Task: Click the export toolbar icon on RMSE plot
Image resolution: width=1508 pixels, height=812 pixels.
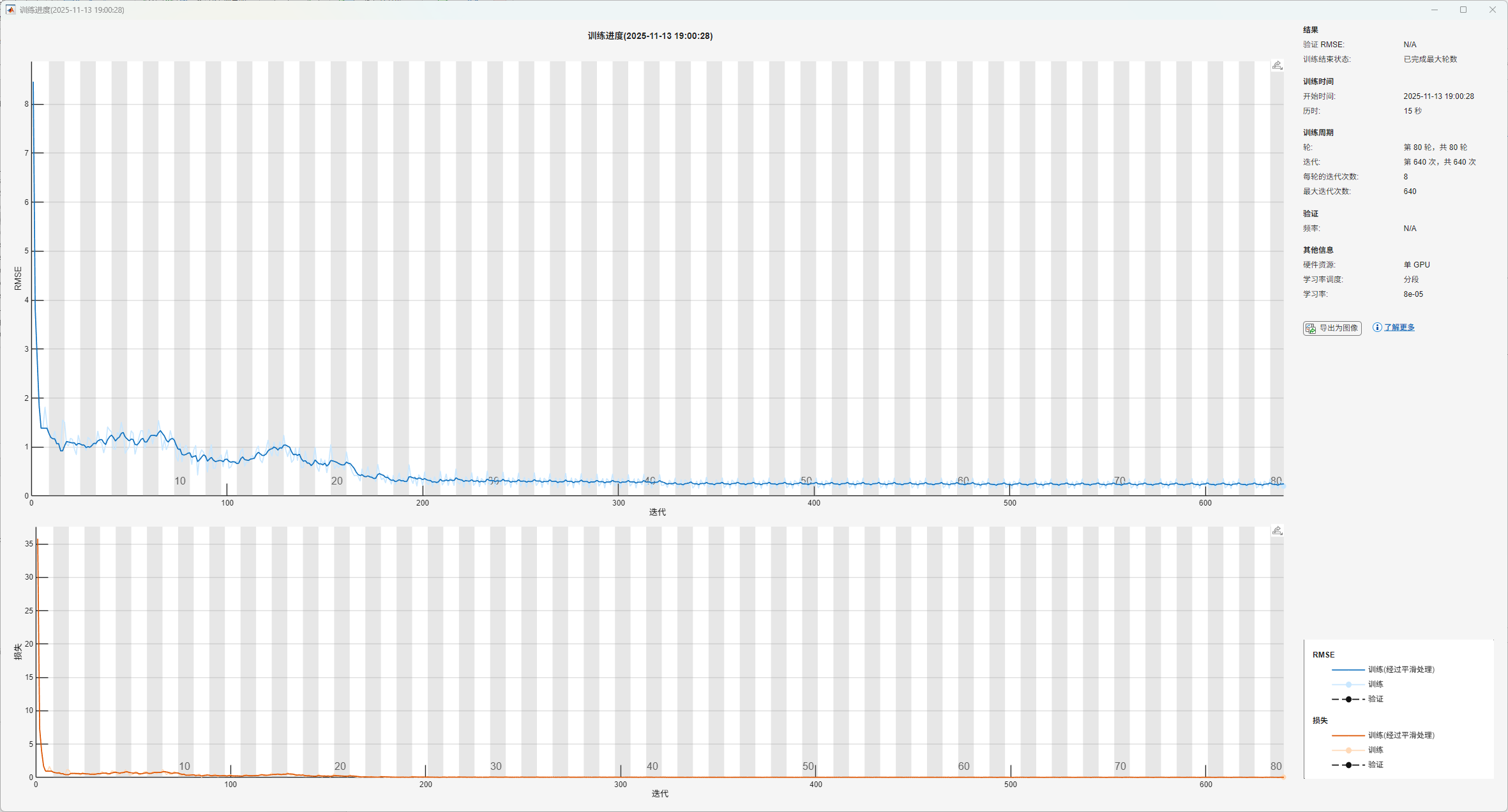Action: pyautogui.click(x=1277, y=66)
